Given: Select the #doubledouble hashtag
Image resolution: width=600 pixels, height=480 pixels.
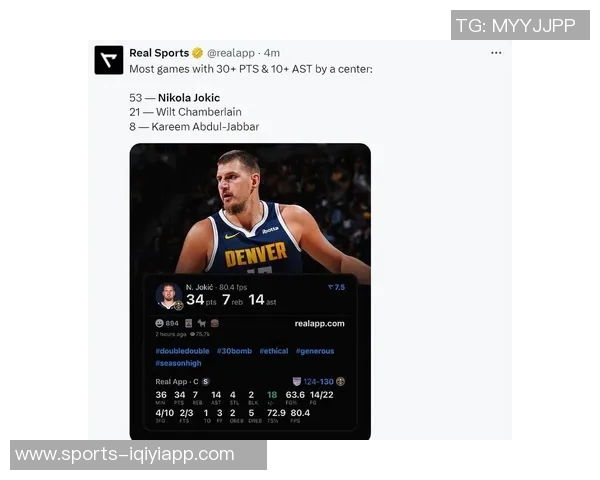Looking at the screenshot, I should tap(183, 351).
